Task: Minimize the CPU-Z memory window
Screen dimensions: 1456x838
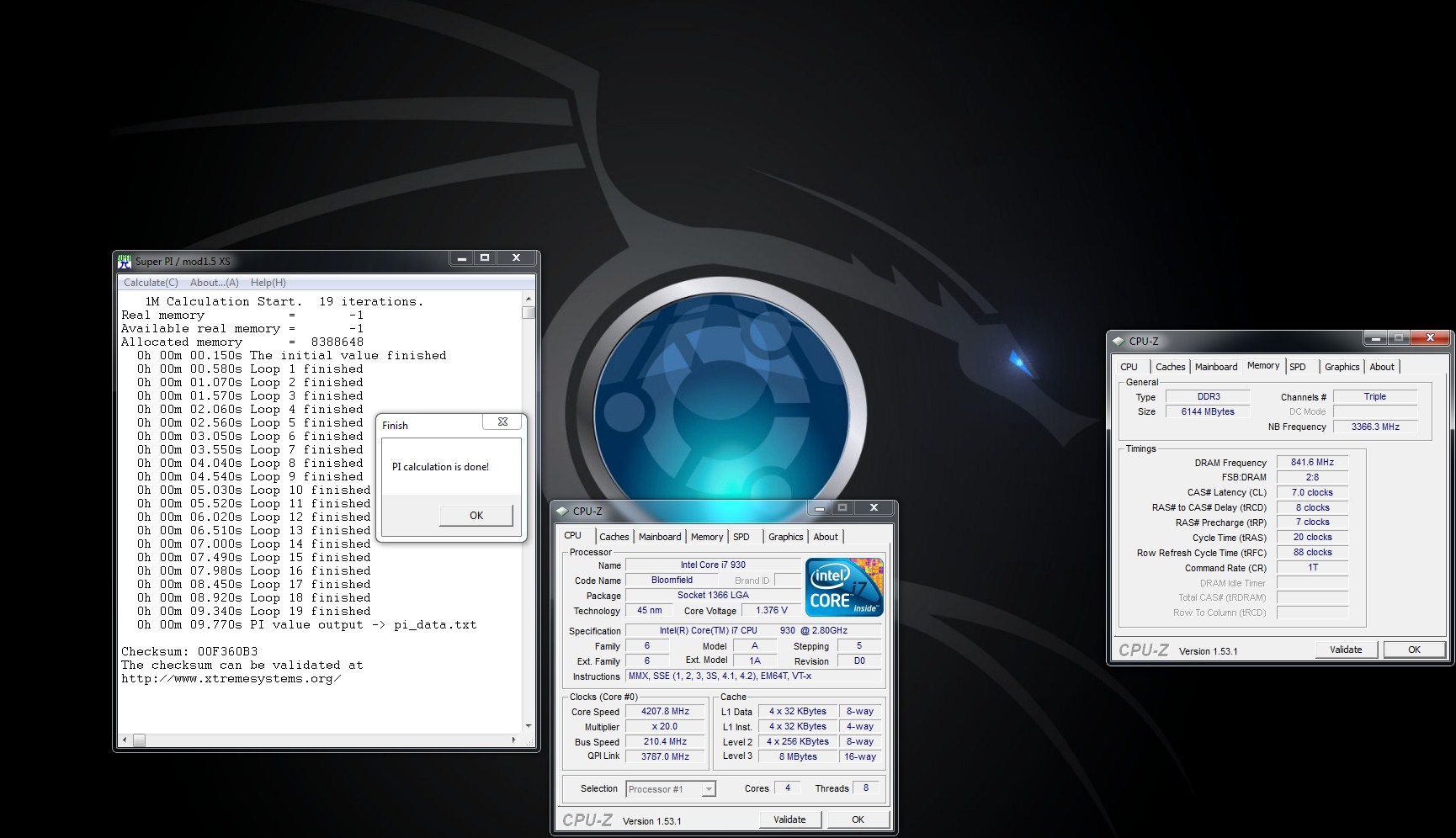Action: [x=1375, y=338]
